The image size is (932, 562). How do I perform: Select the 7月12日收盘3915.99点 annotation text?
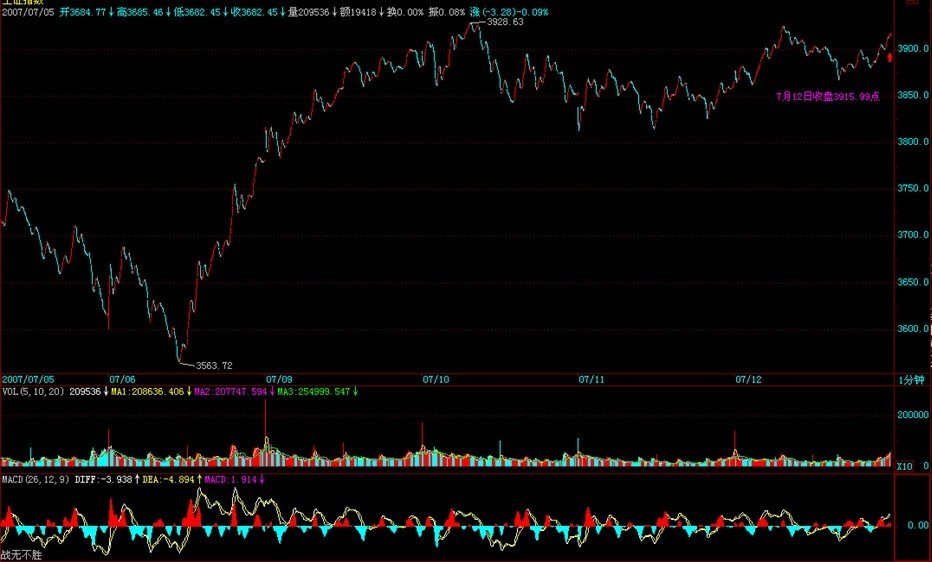(828, 96)
